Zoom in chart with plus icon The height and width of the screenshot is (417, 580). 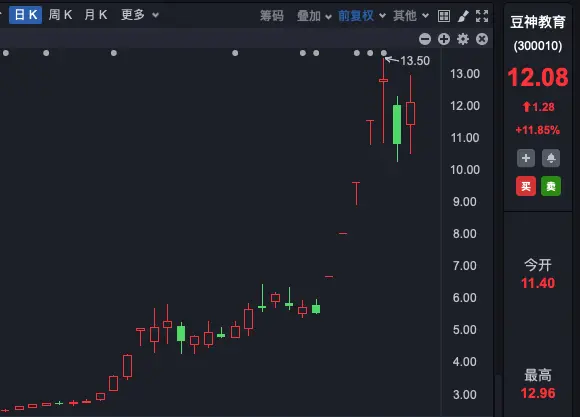444,39
